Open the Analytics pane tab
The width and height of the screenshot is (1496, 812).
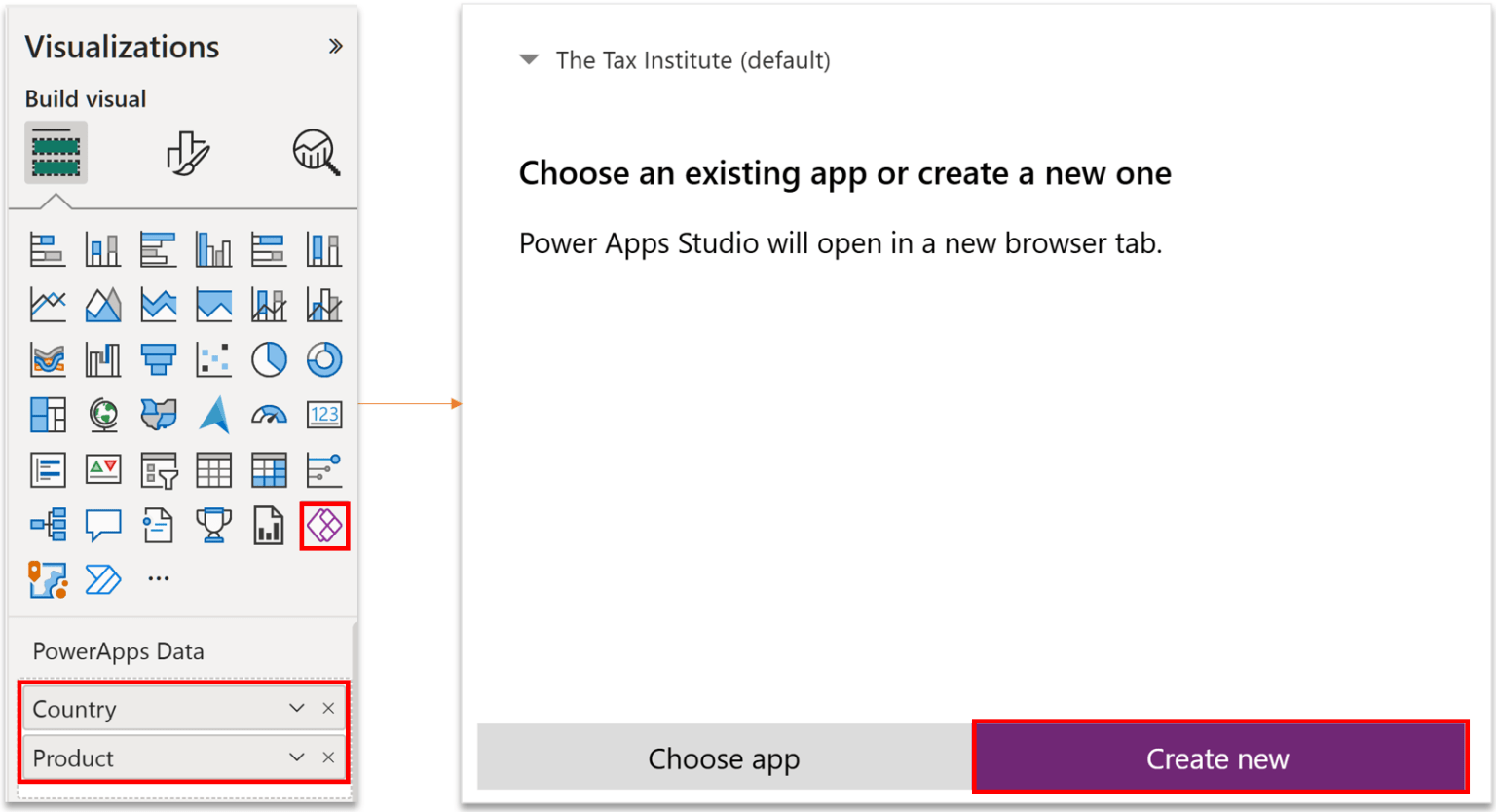point(317,153)
